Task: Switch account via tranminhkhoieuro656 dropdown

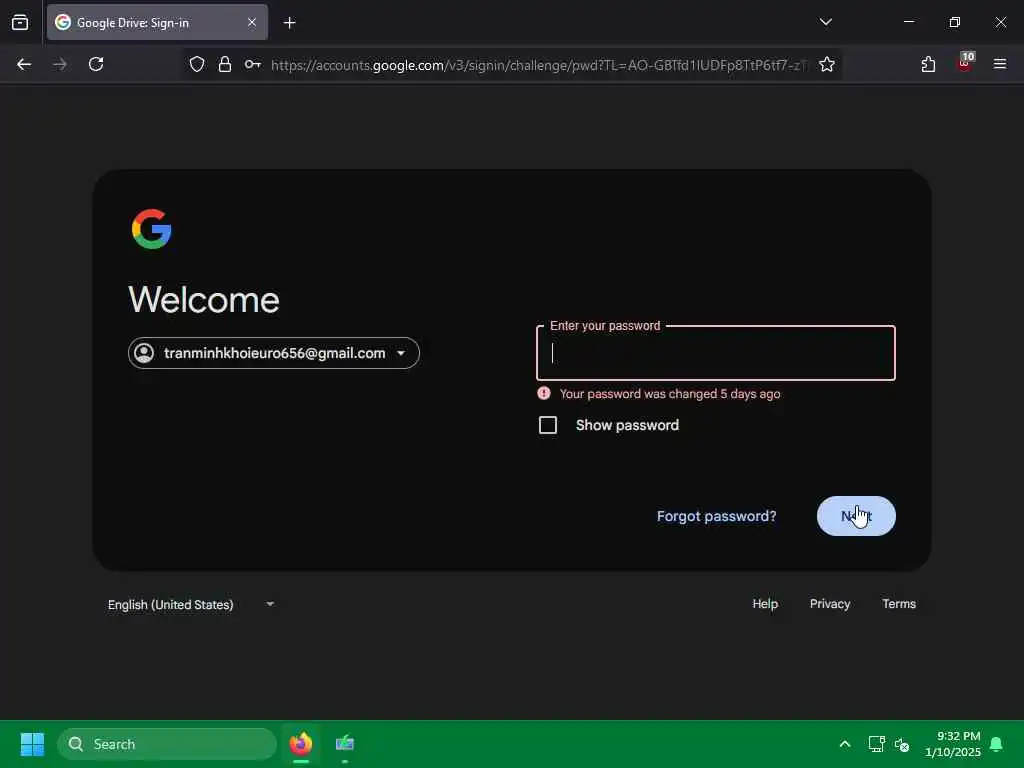Action: pyautogui.click(x=274, y=353)
